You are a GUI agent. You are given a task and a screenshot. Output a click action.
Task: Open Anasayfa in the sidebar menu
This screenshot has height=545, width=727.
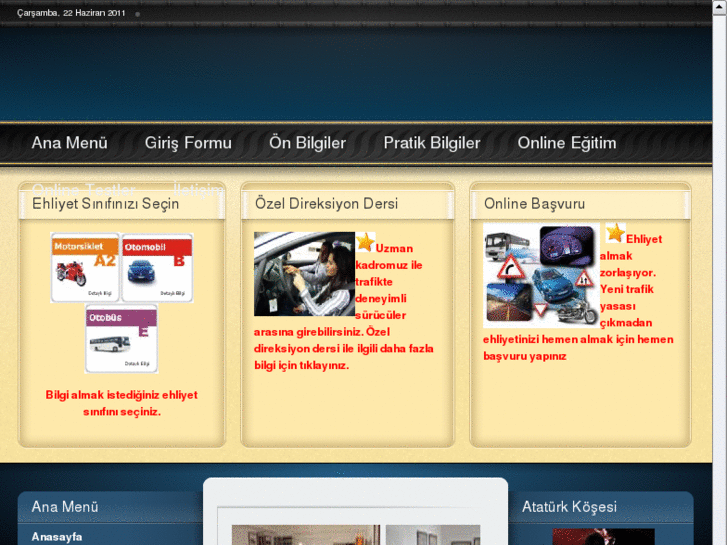click(57, 537)
